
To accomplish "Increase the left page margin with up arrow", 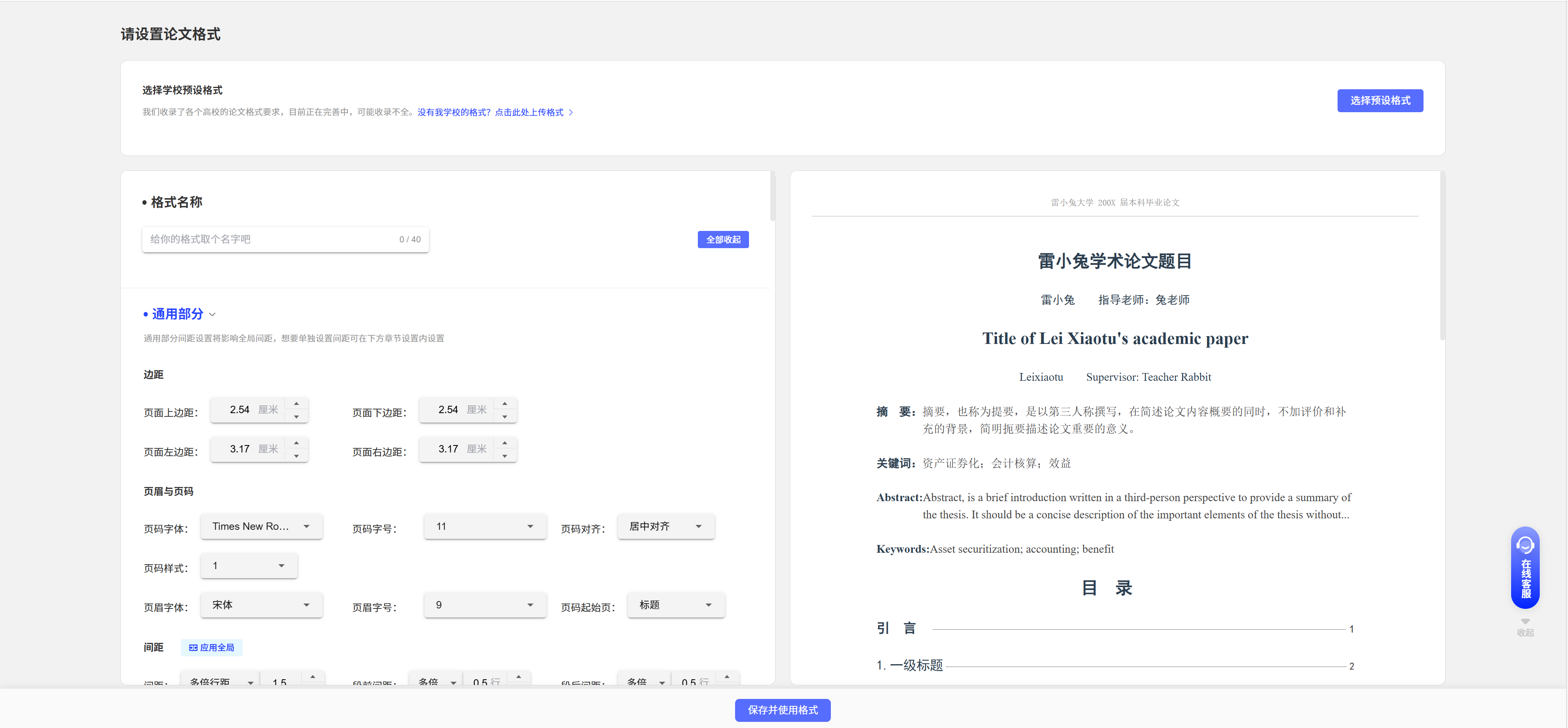I will click(x=296, y=443).
